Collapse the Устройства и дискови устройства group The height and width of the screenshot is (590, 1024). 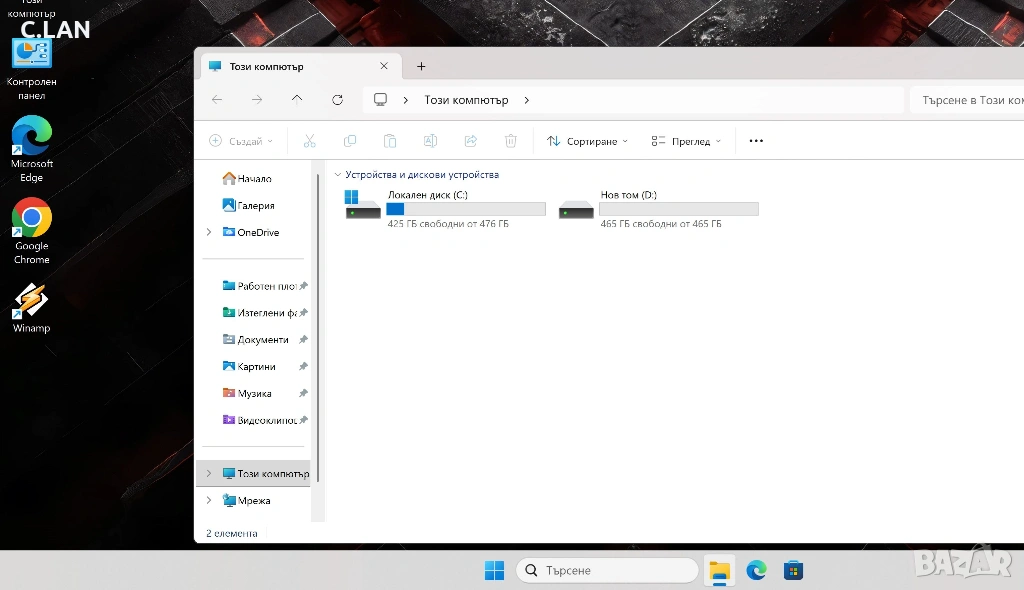pos(338,175)
